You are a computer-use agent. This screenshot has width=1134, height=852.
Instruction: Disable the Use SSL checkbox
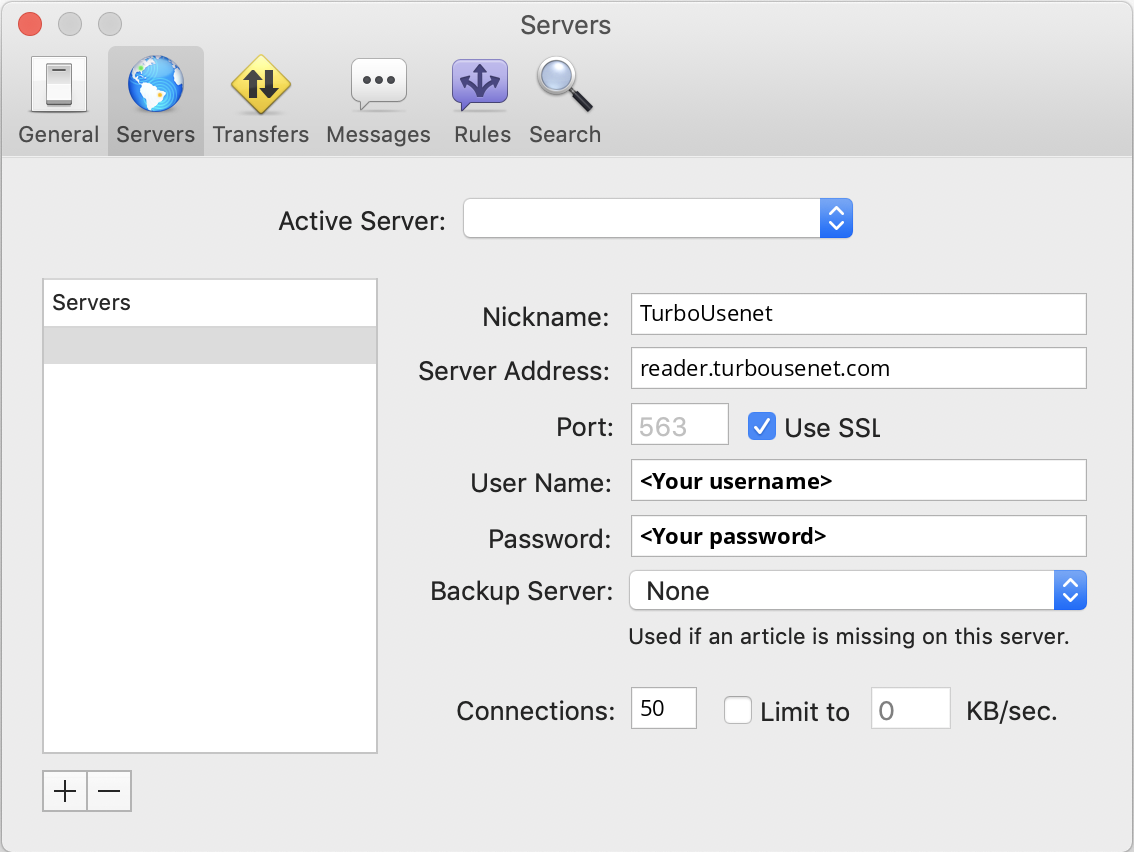[762, 427]
